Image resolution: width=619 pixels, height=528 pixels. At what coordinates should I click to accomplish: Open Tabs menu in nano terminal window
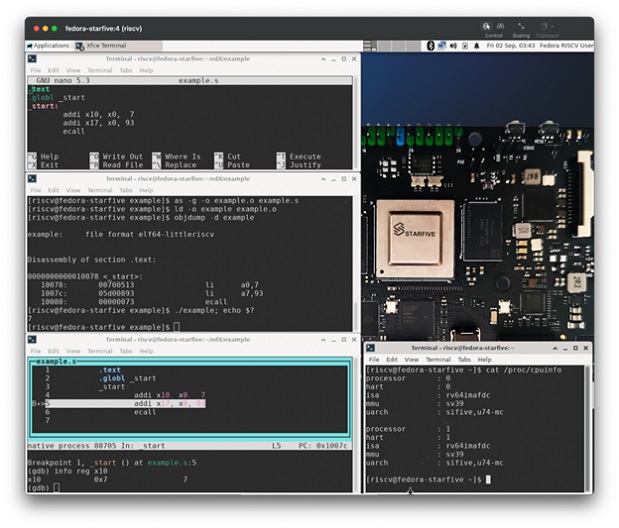click(x=126, y=70)
